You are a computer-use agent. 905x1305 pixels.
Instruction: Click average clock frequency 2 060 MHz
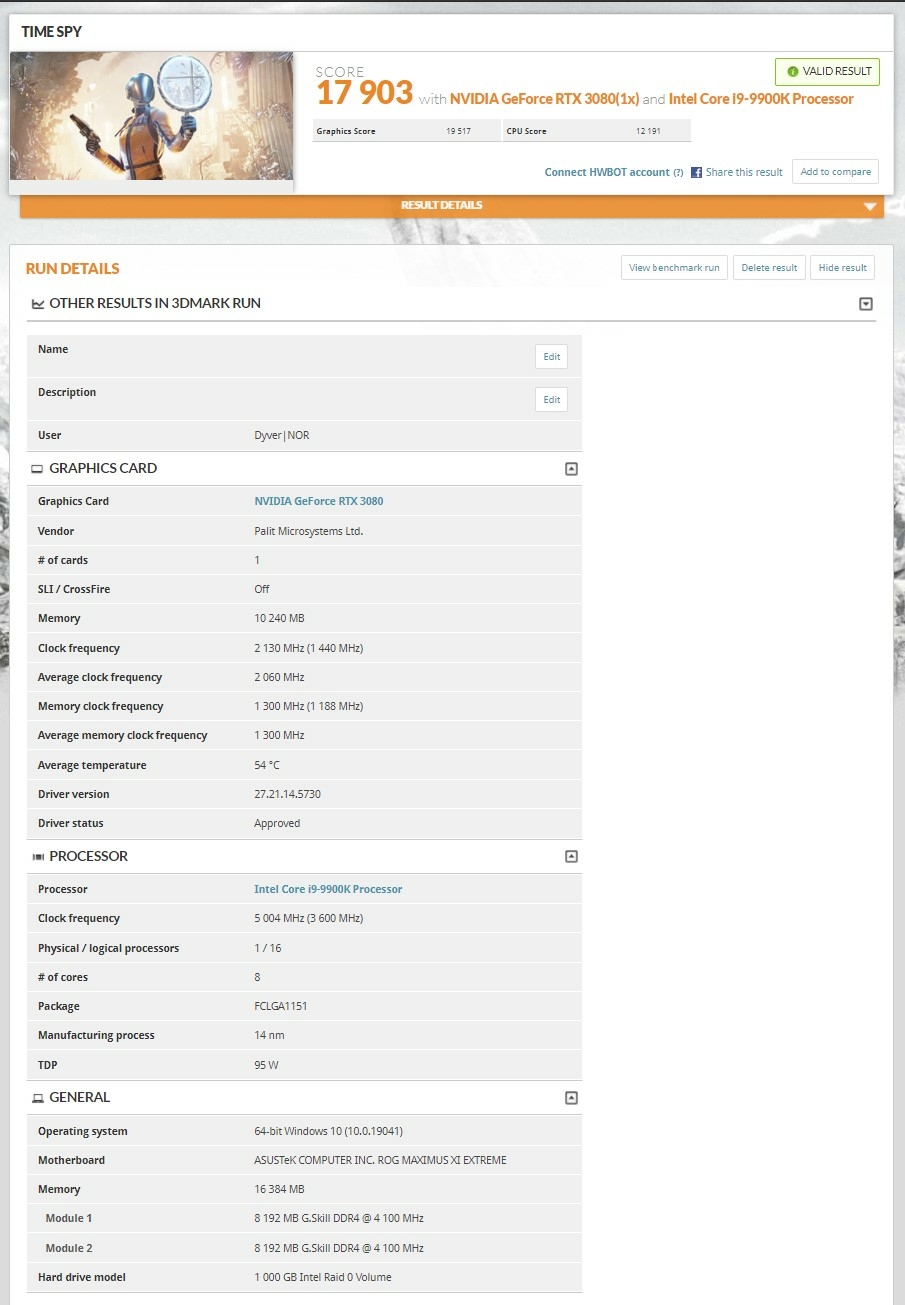pos(279,678)
